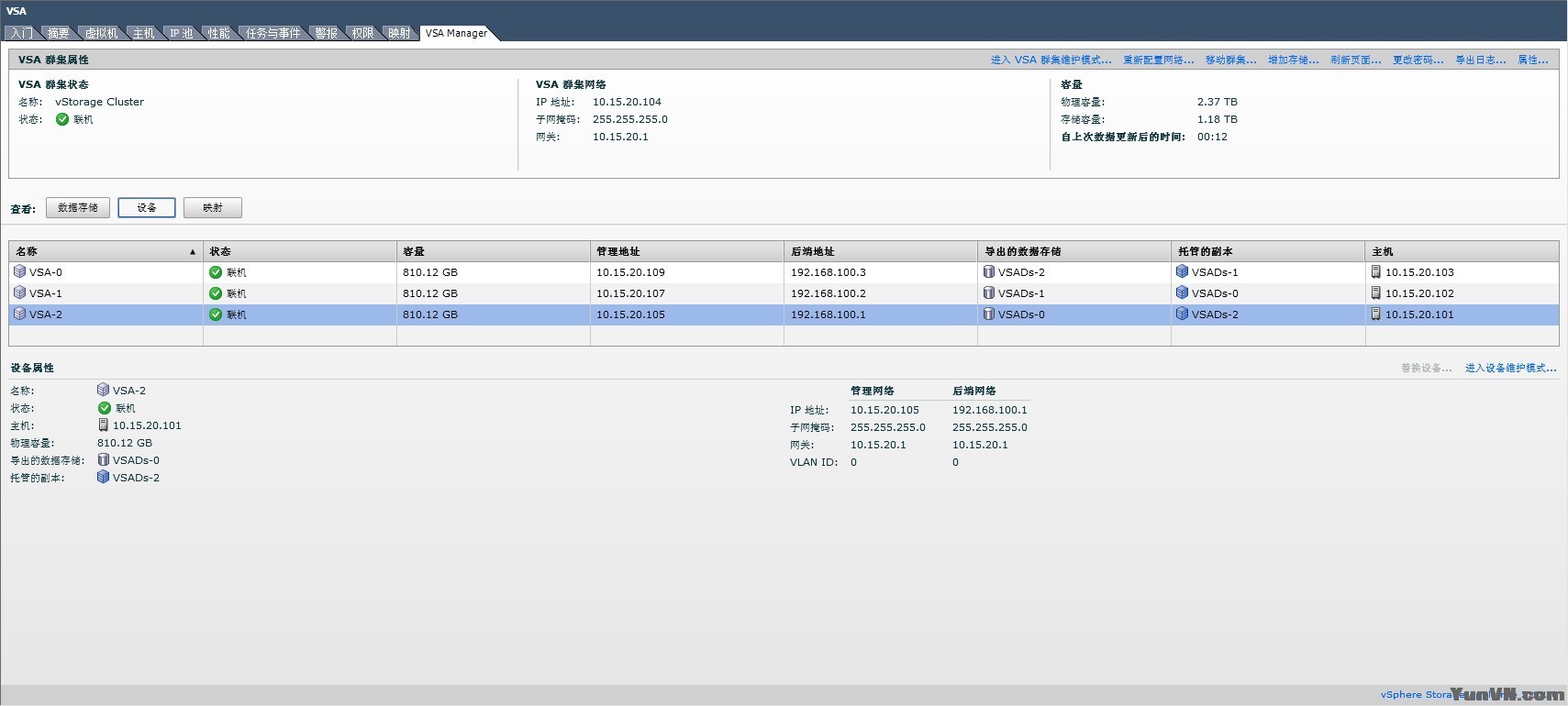Open the 映射 tab in the top tab bar

(x=400, y=33)
